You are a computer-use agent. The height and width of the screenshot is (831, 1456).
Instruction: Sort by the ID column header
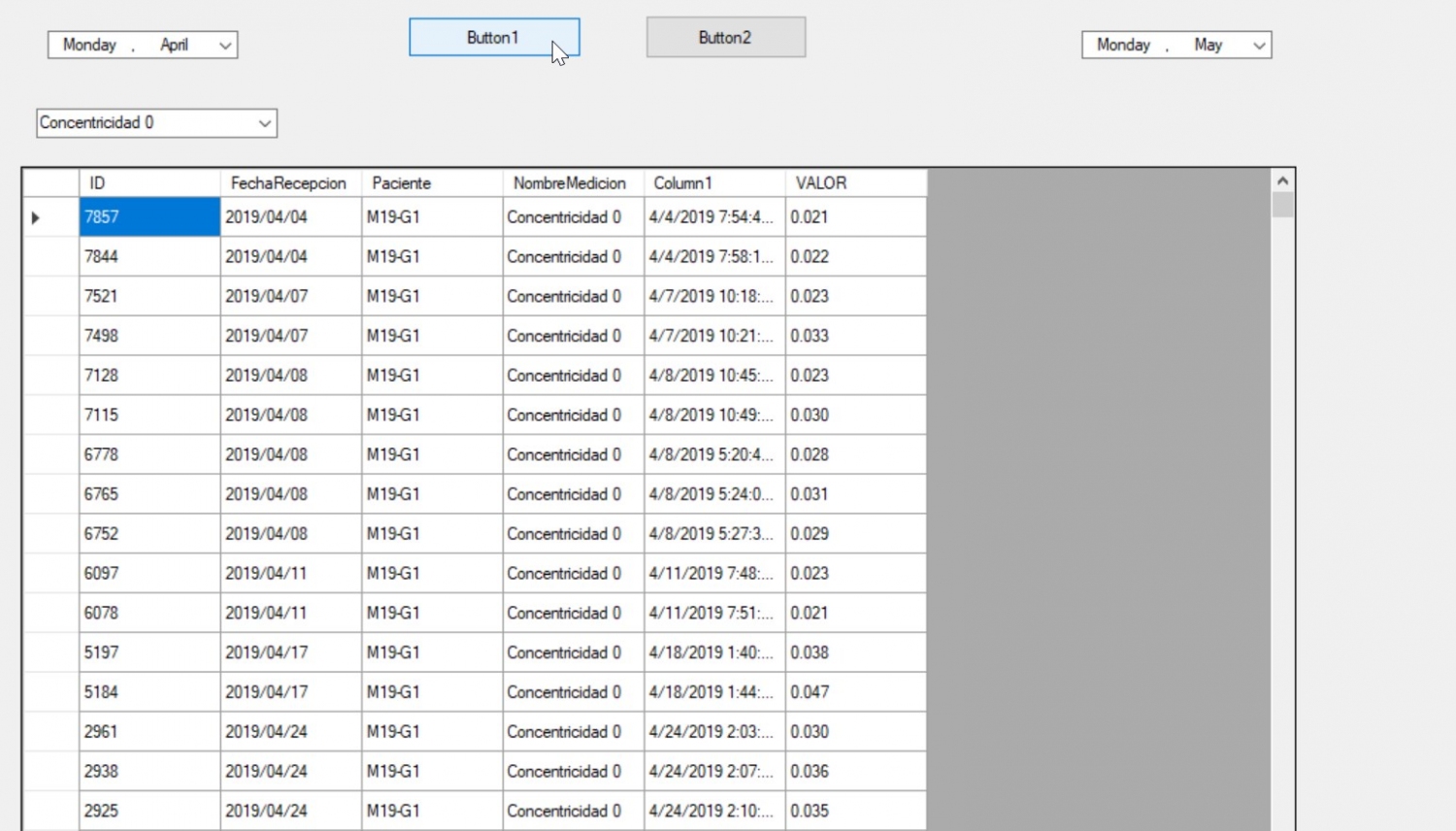149,183
